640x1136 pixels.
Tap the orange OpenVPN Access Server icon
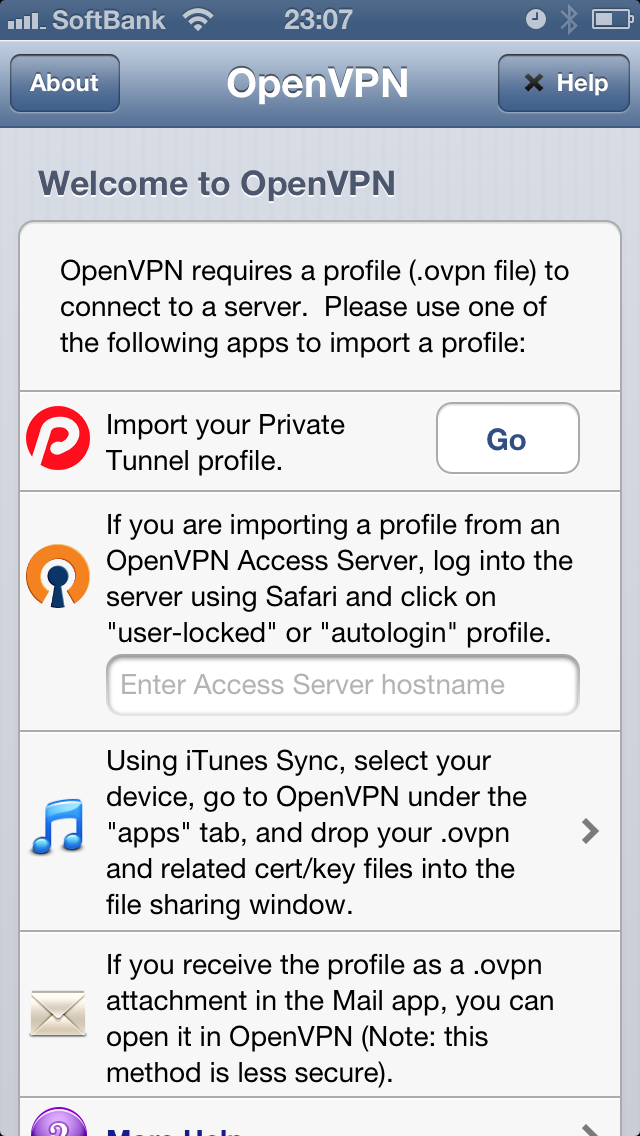58,576
